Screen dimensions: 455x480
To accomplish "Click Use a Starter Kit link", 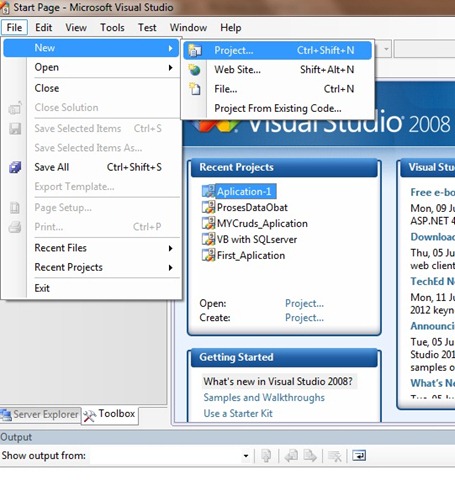I will (x=238, y=413).
